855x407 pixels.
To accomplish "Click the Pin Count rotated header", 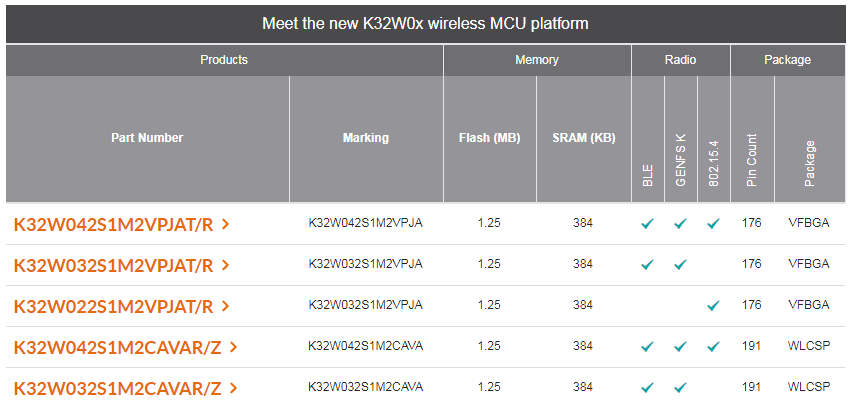I will point(752,160).
